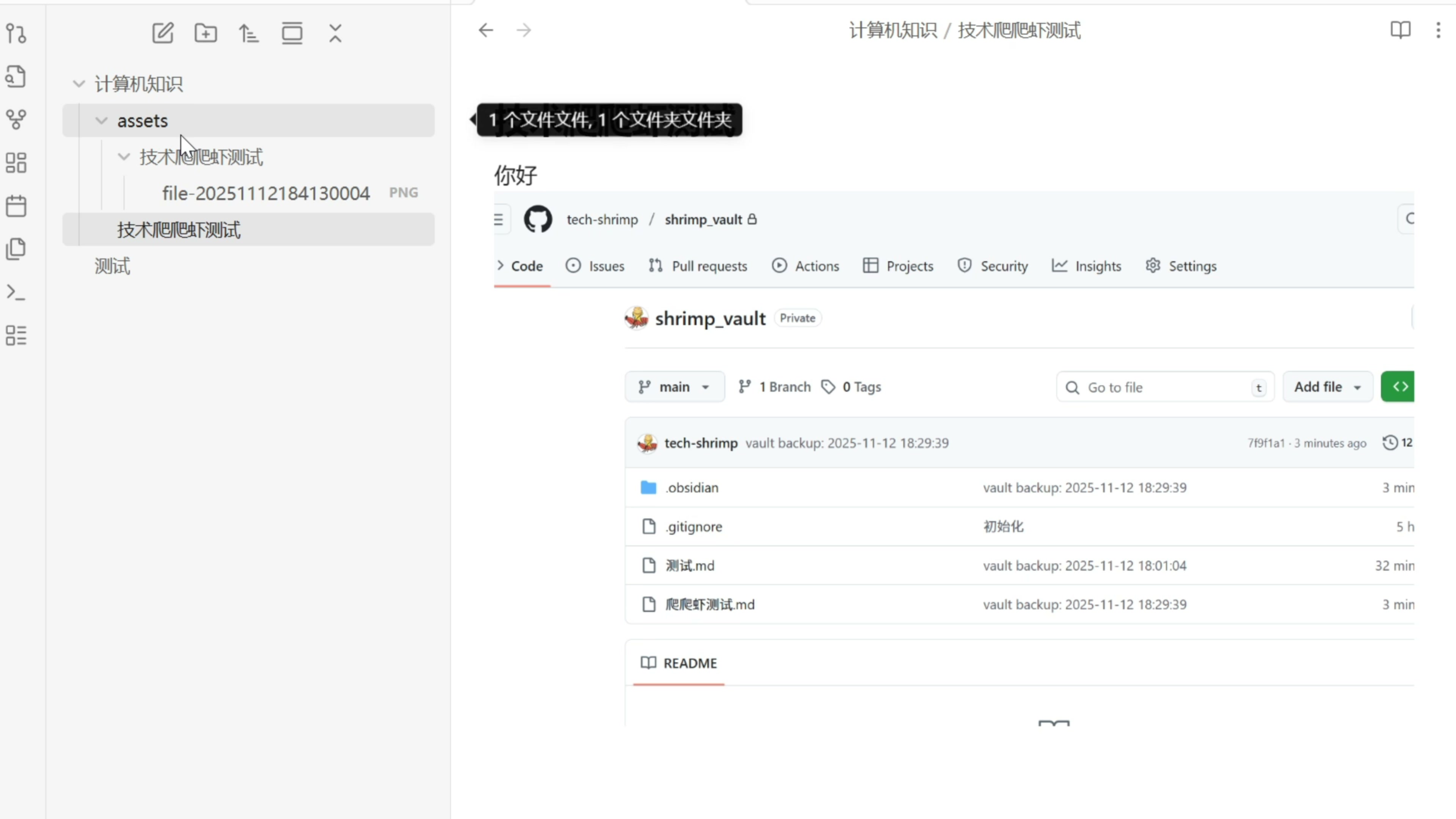Navigate forward with the right arrow

524,30
